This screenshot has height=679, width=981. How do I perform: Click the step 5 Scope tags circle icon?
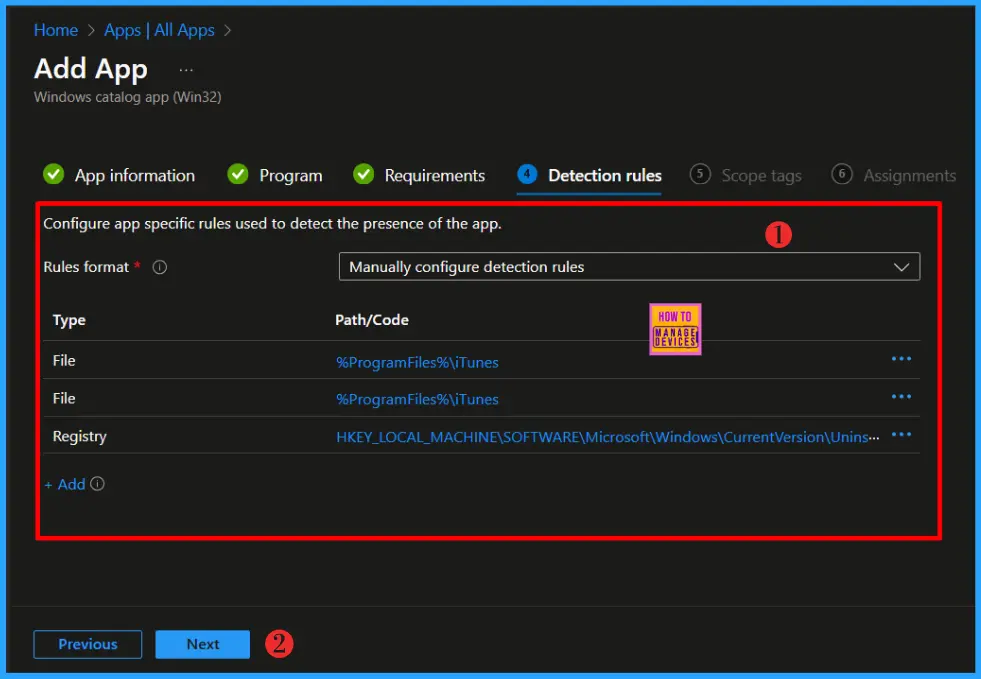(x=700, y=174)
